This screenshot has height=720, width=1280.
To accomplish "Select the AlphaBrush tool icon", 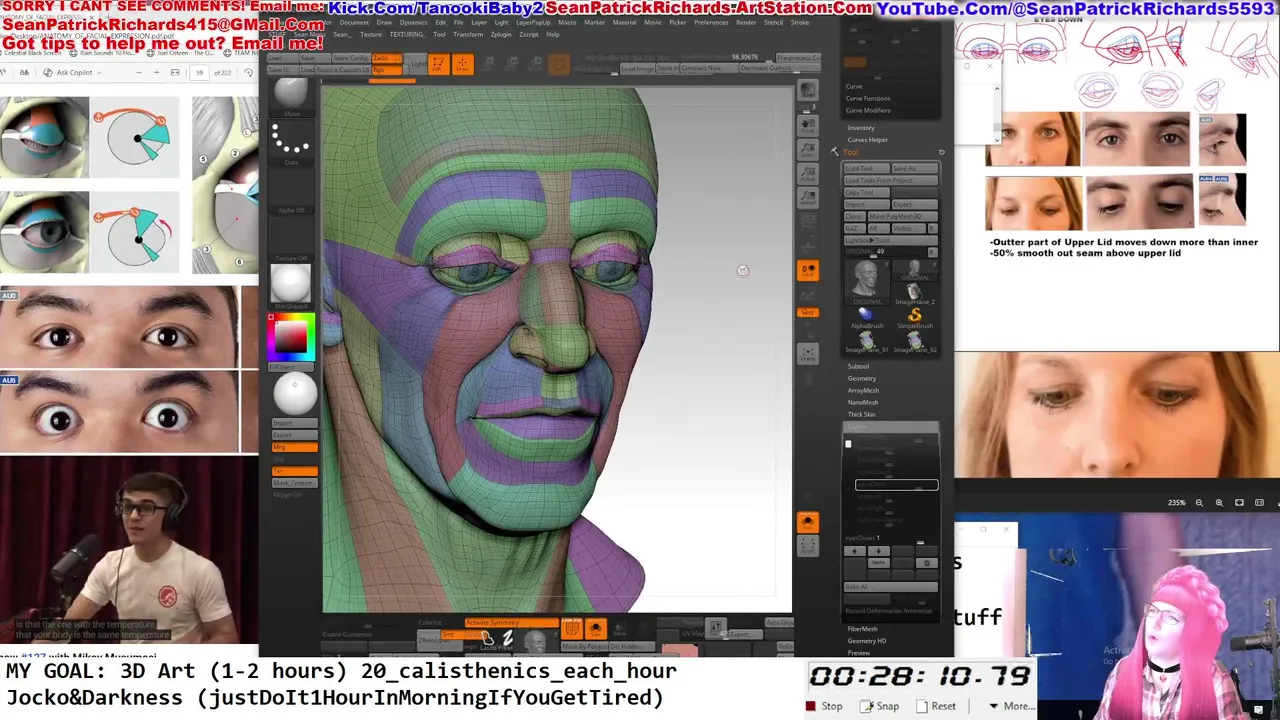I will point(866,316).
